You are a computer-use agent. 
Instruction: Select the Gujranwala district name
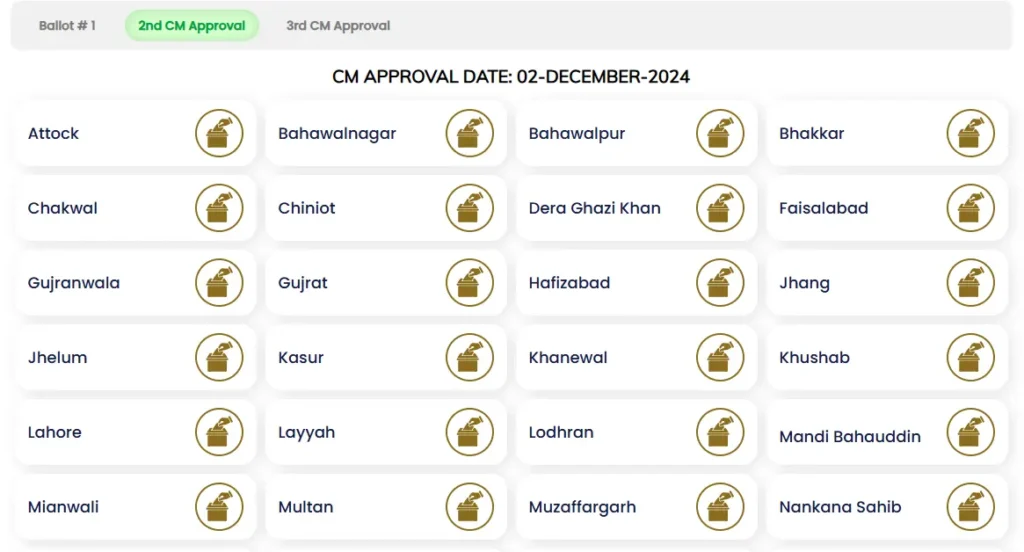(x=74, y=283)
